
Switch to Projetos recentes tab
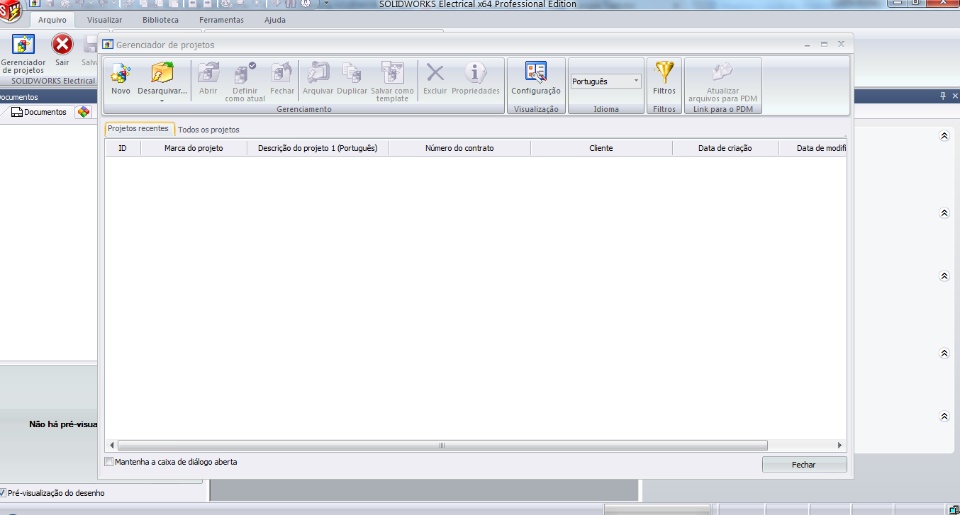tap(138, 129)
